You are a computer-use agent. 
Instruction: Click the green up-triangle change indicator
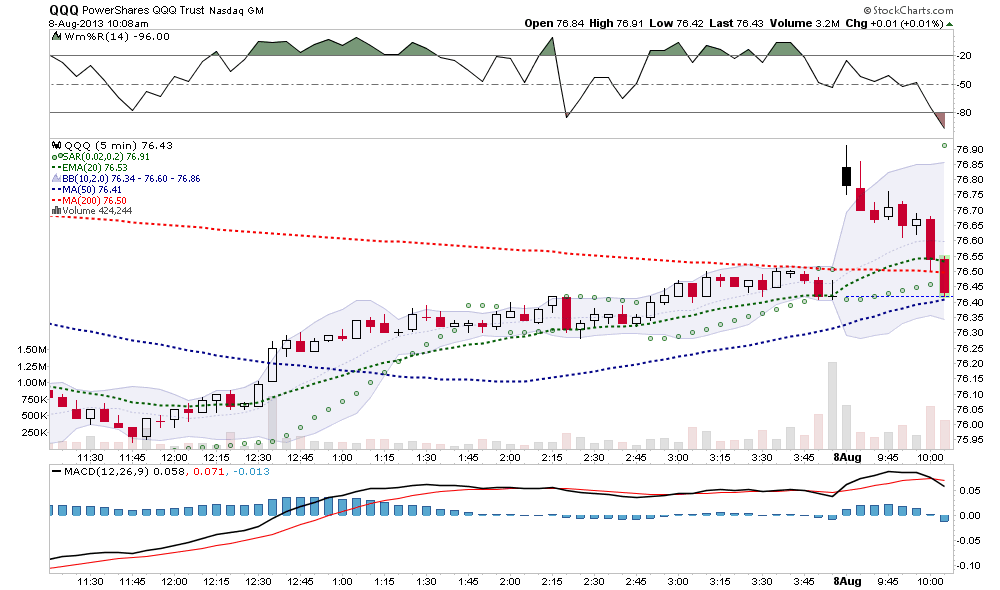coord(950,24)
